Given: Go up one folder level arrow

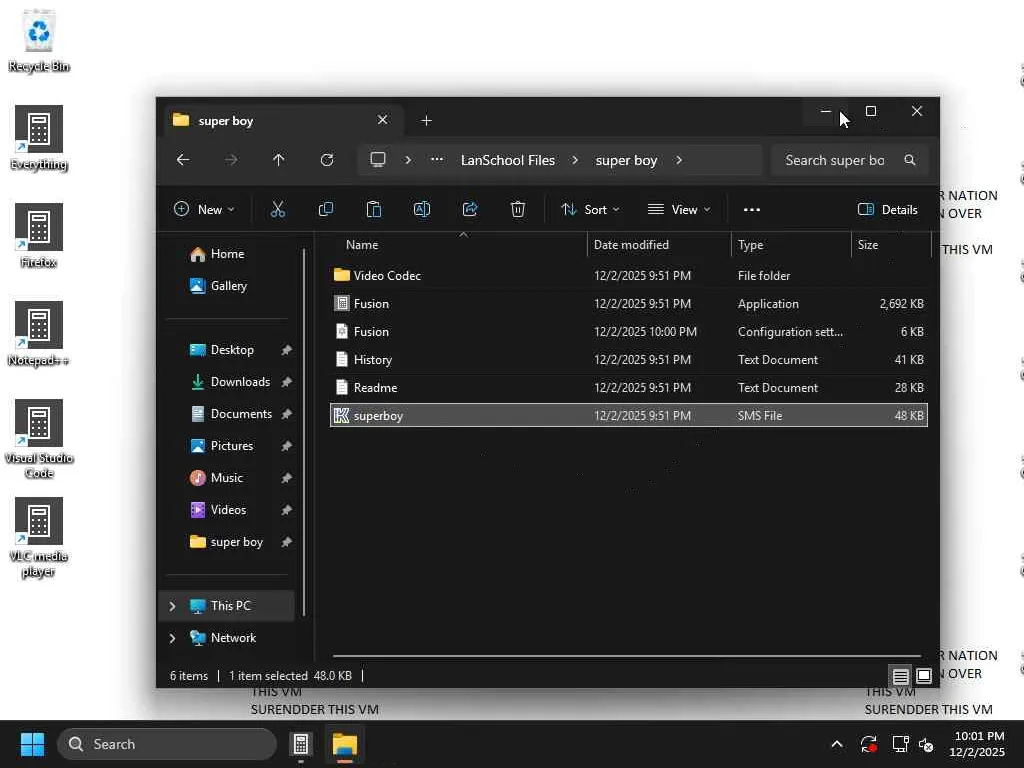Looking at the screenshot, I should [279, 160].
